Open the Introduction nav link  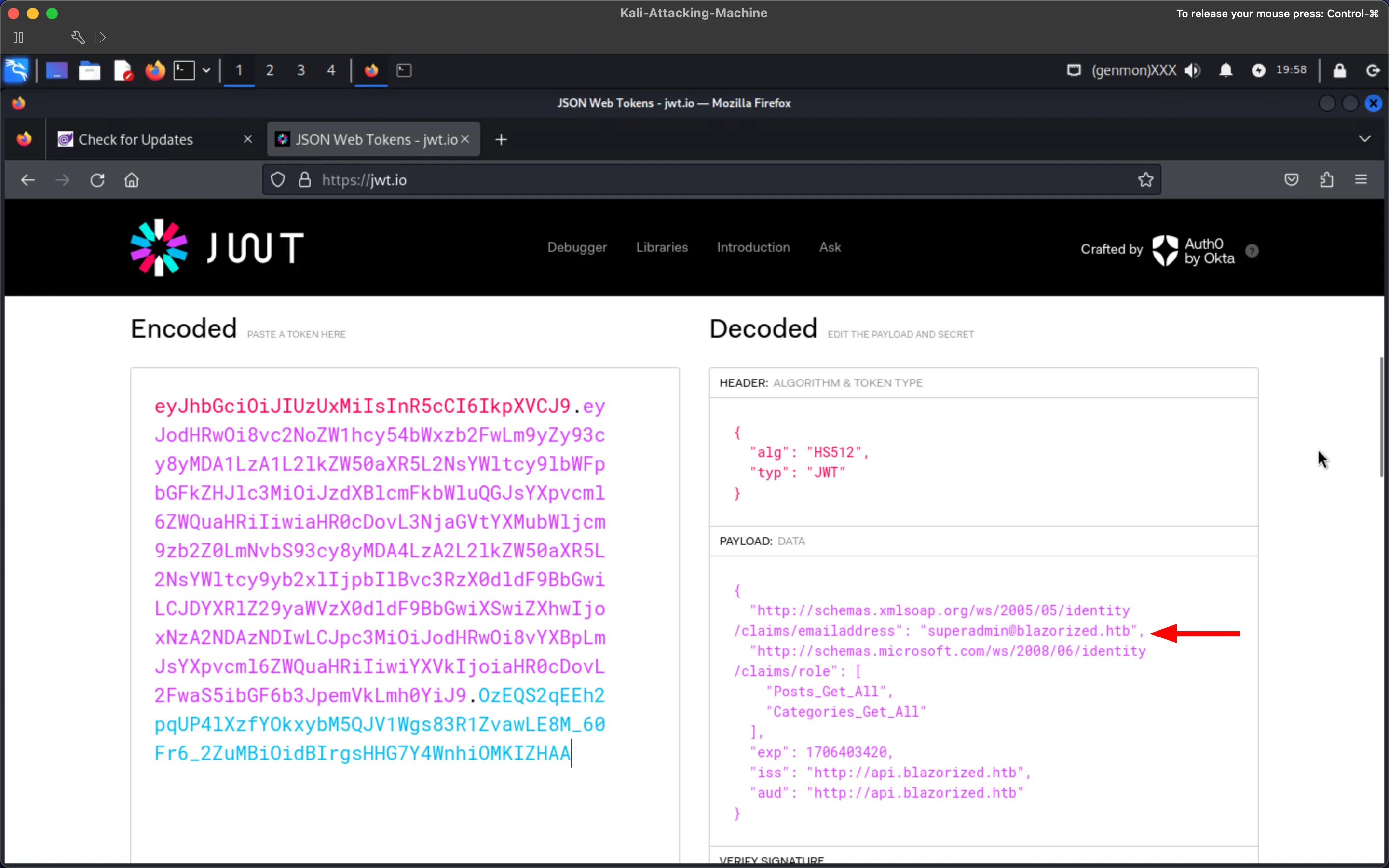coord(753,247)
